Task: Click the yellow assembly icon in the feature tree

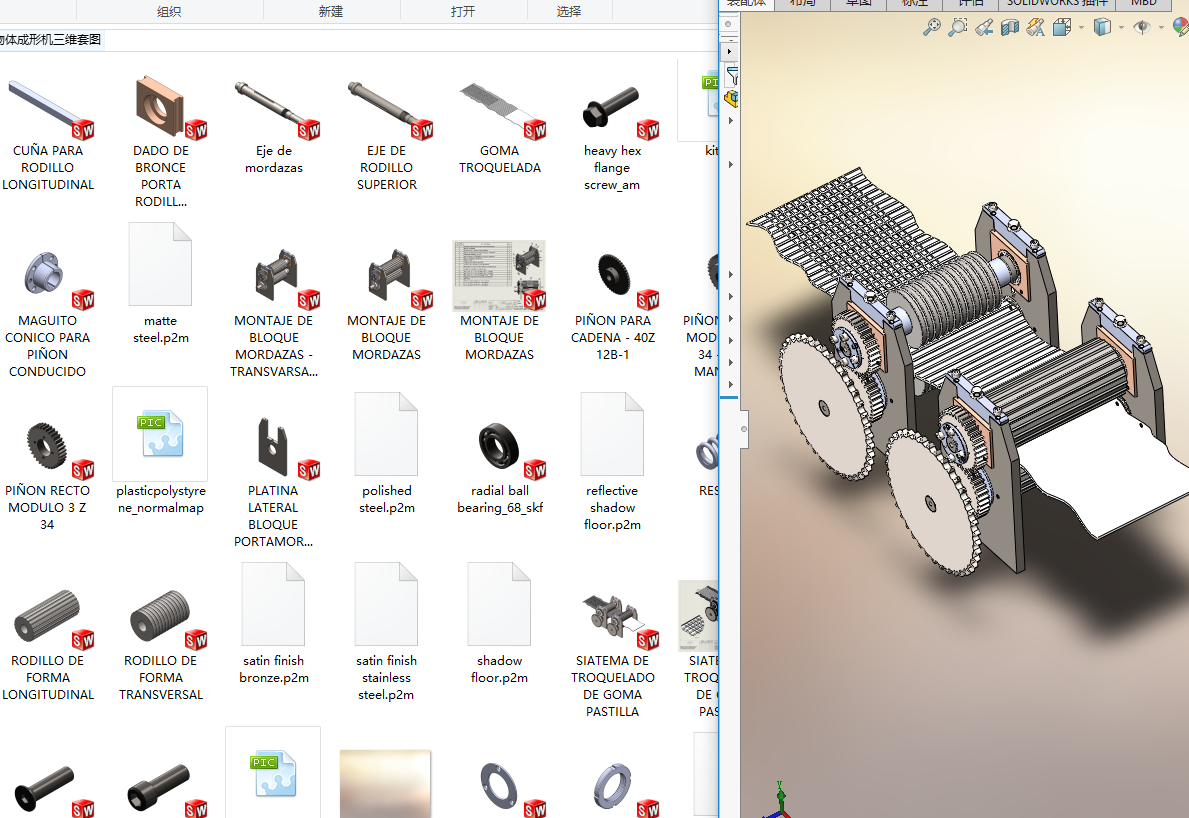Action: click(731, 99)
